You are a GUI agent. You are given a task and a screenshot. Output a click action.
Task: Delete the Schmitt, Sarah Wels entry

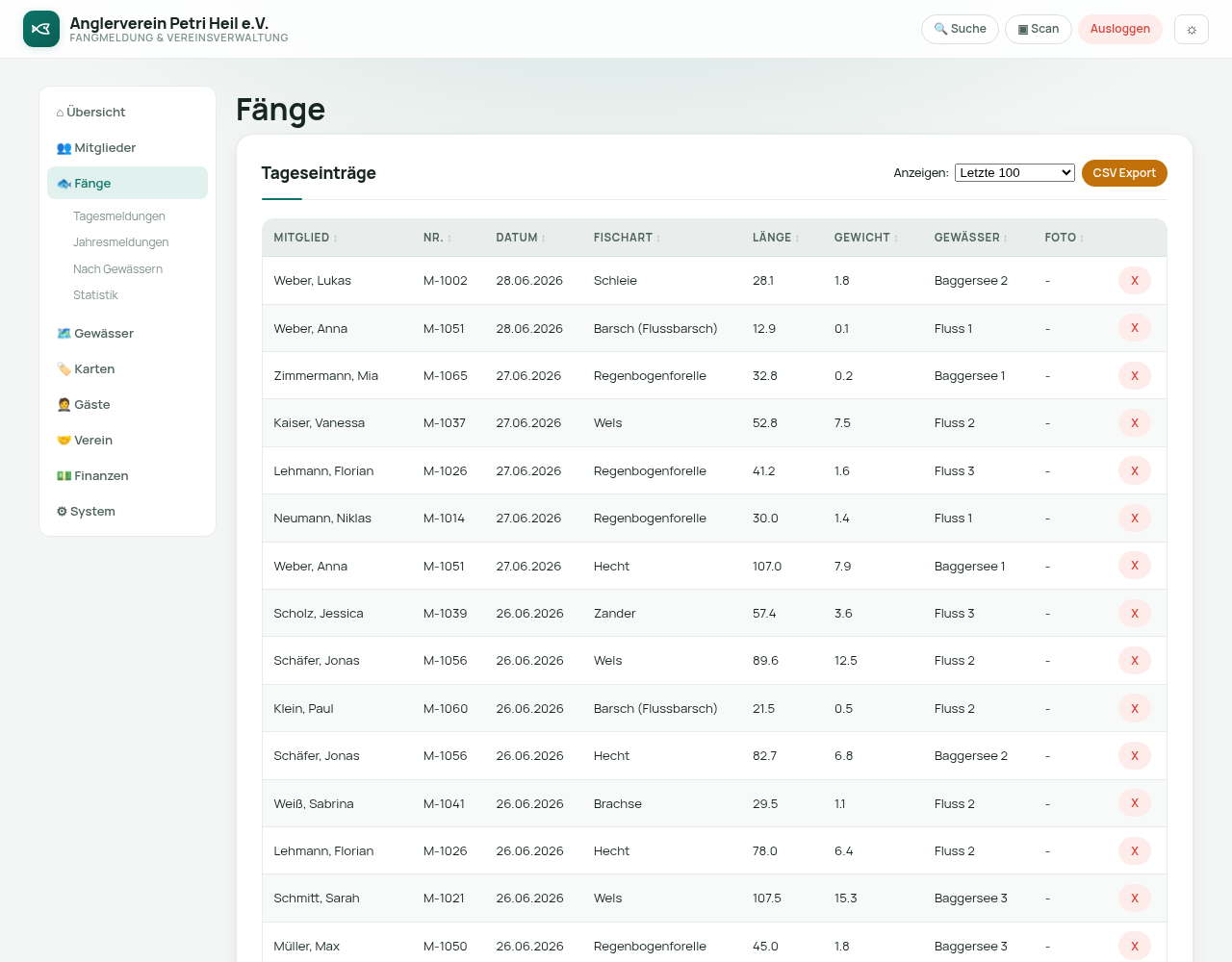tap(1135, 899)
